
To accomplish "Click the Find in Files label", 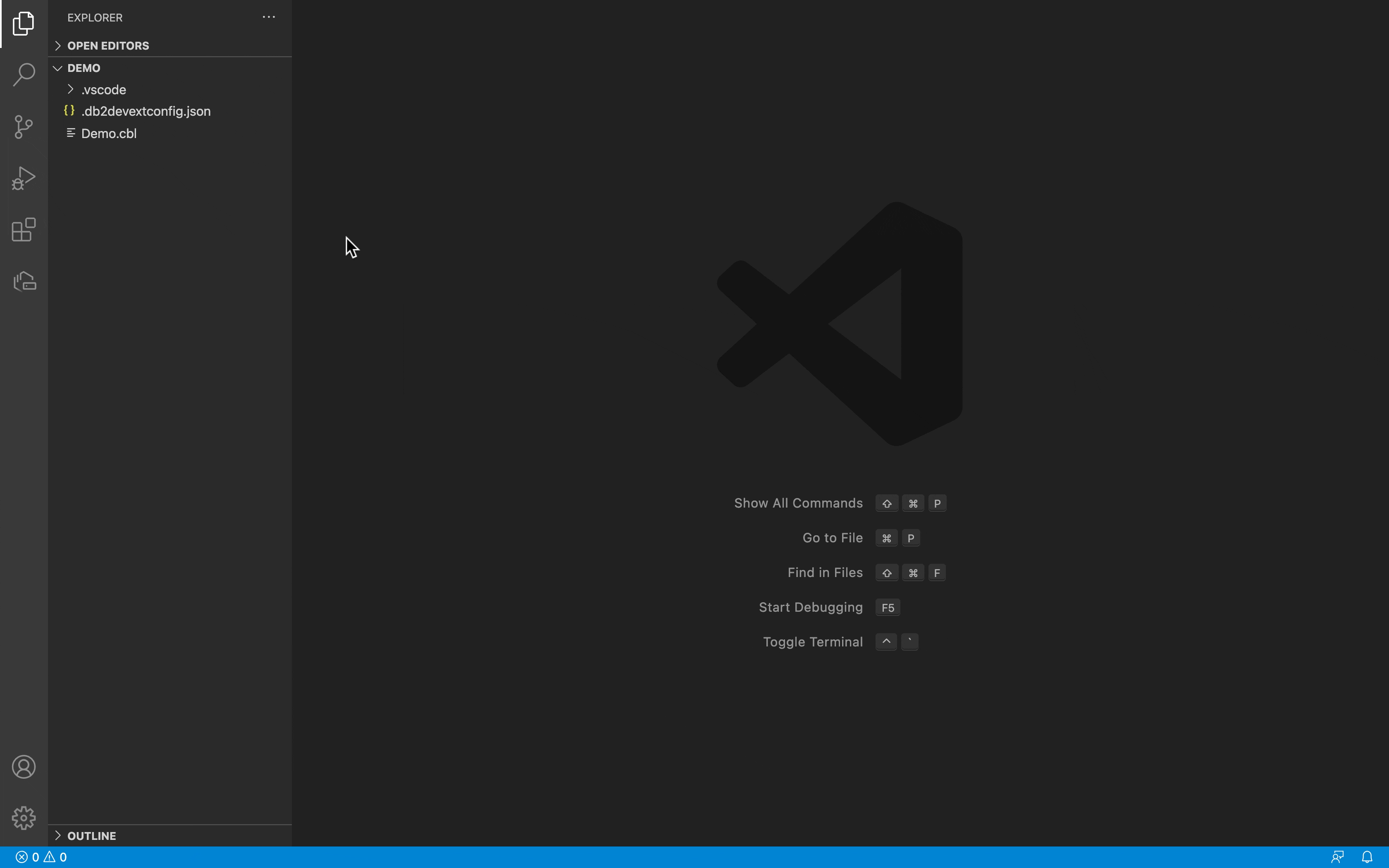I will 825,572.
